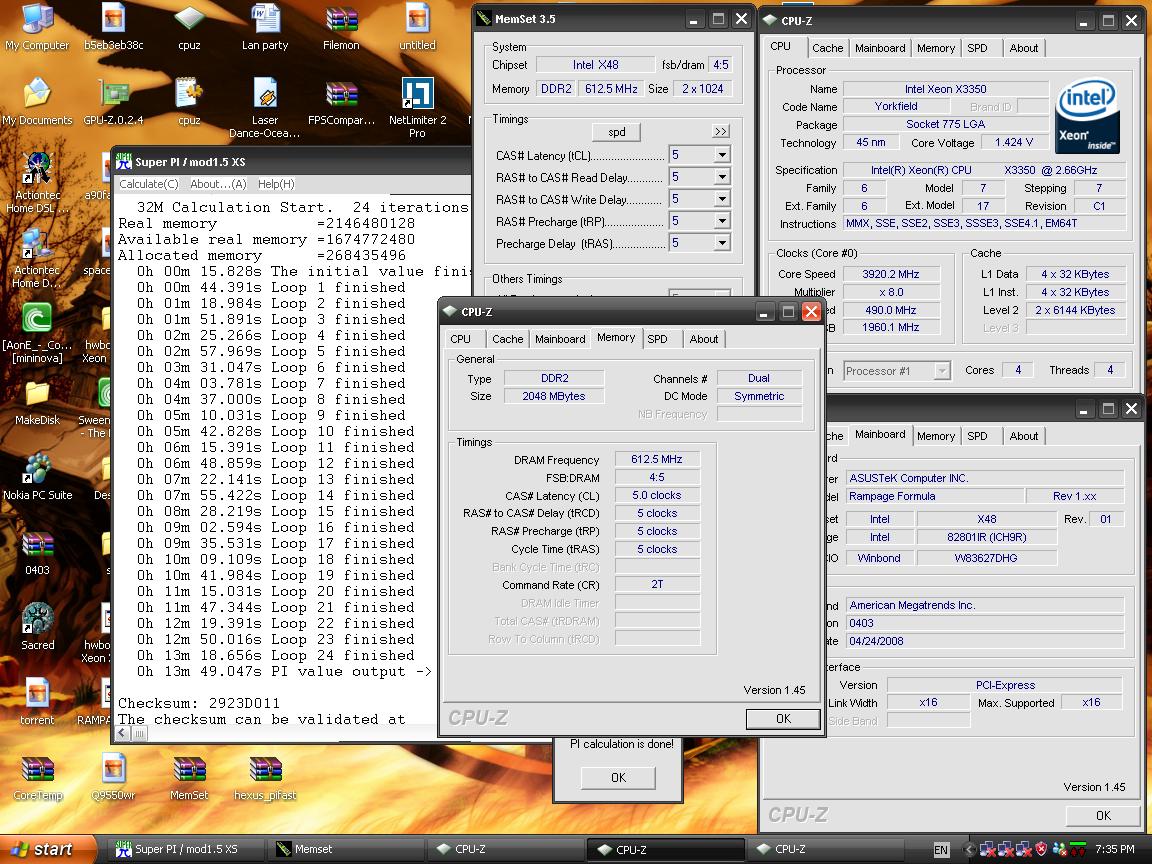Click BIOS date 04/24/2008 field
The width and height of the screenshot is (1152, 864).
[984, 641]
